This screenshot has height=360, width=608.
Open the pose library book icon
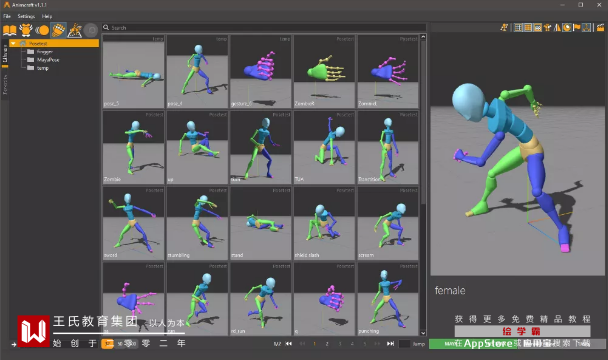[x=10, y=30]
